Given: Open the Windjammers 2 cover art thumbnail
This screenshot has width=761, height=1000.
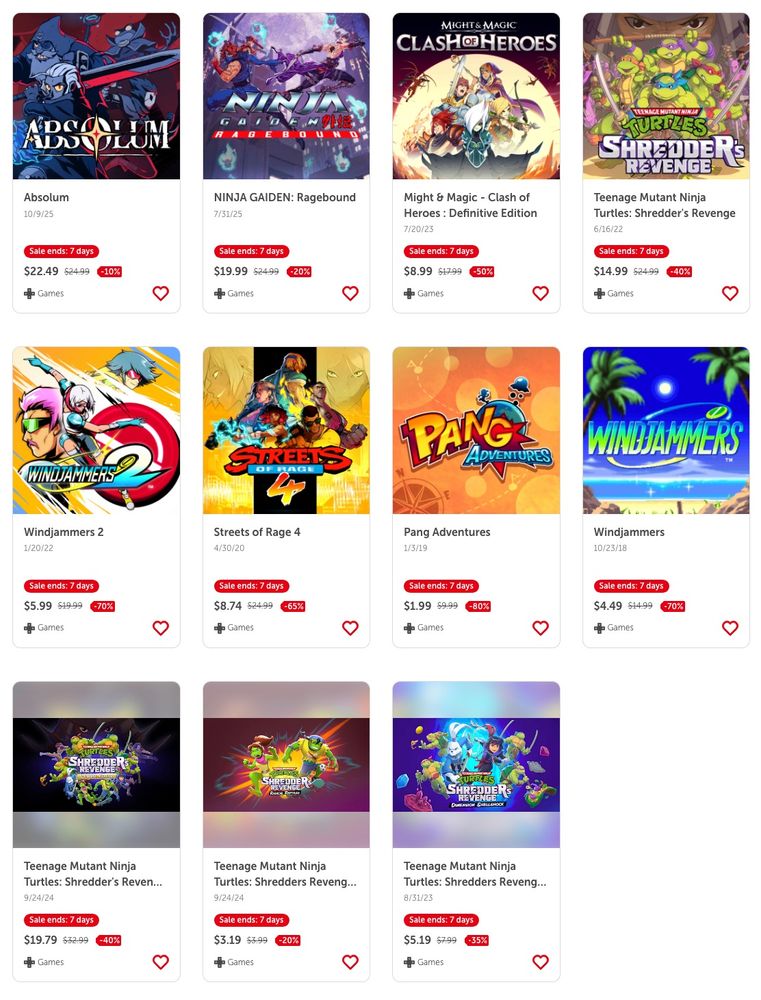Looking at the screenshot, I should click(x=96, y=430).
